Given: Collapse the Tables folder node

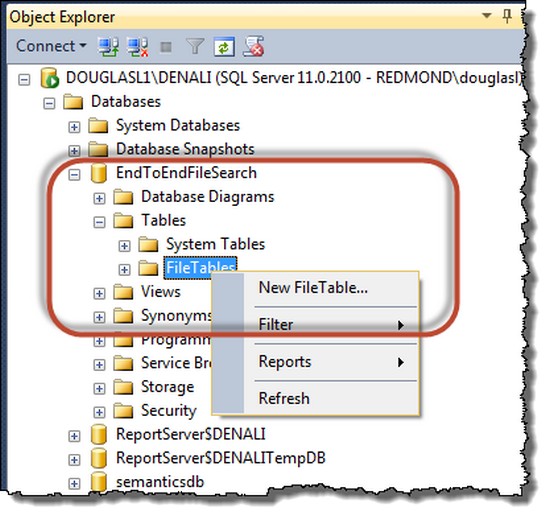Looking at the screenshot, I should tap(99, 222).
